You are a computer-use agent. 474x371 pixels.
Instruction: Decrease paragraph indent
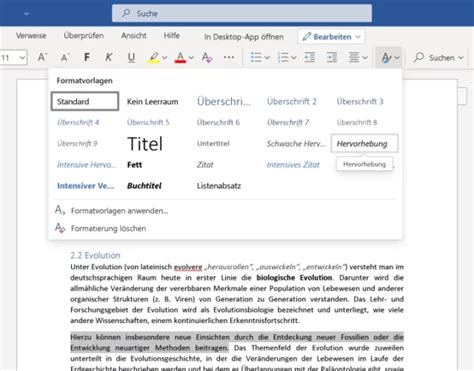pyautogui.click(x=310, y=57)
